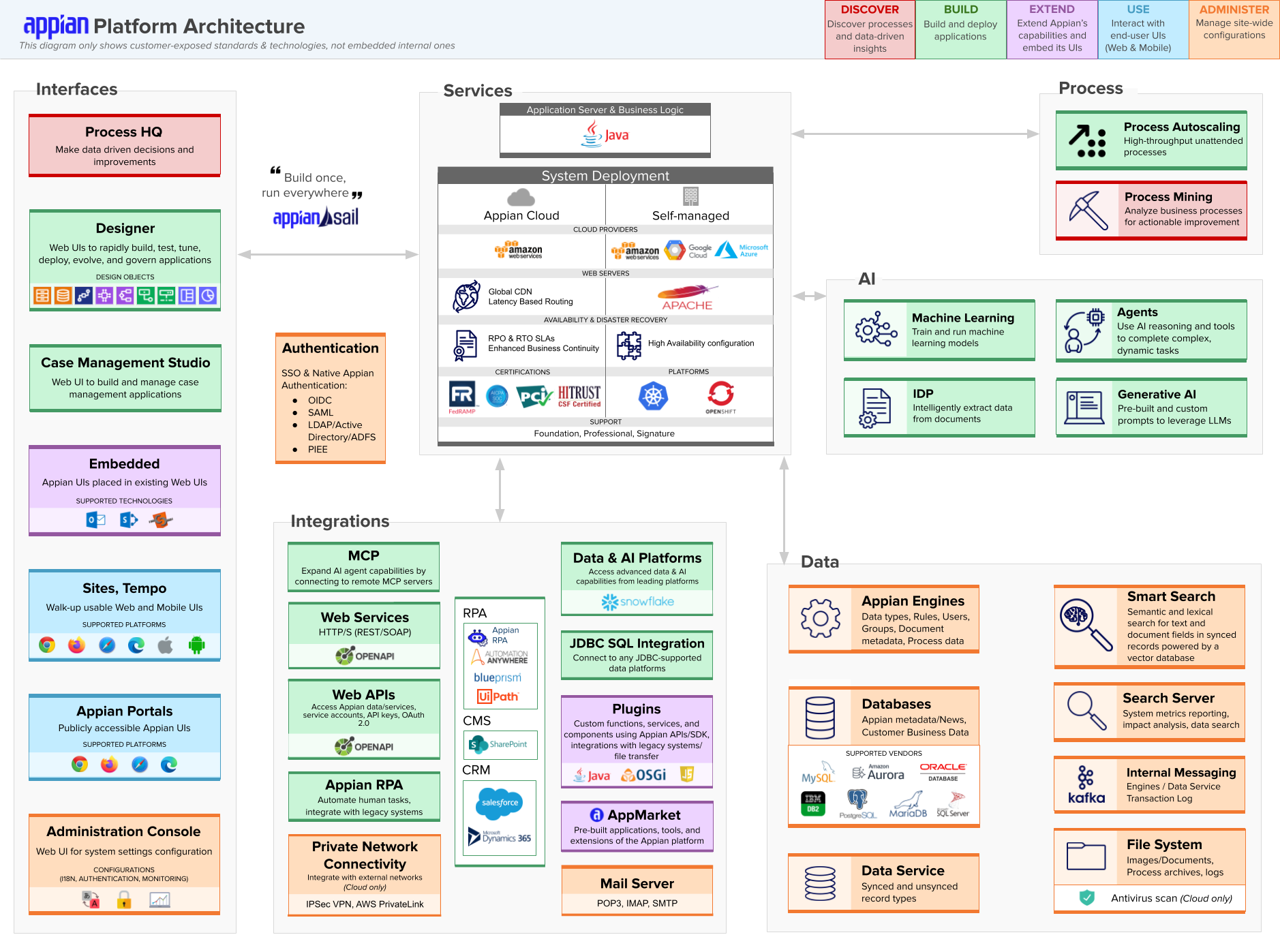This screenshot has width=1280, height=952.
Task: Click the Process Mining pickaxe icon
Action: (x=1088, y=211)
